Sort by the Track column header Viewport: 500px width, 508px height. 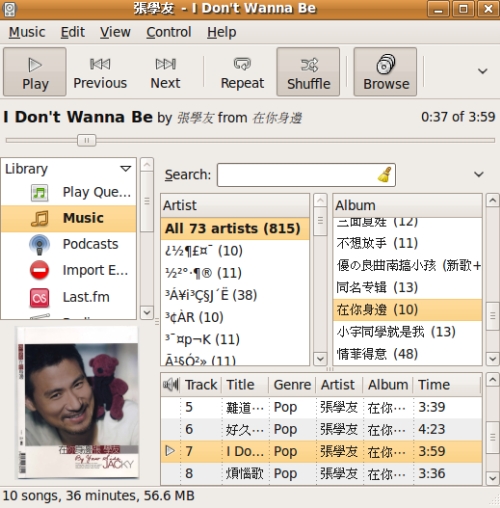coord(201,385)
